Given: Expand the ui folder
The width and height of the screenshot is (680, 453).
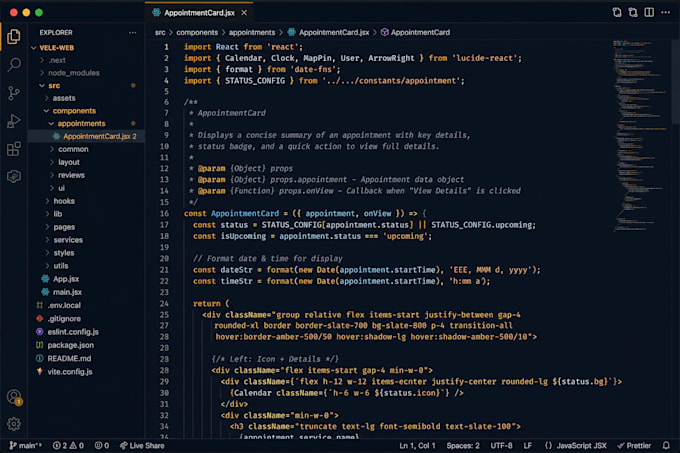Looking at the screenshot, I should pos(87,188).
